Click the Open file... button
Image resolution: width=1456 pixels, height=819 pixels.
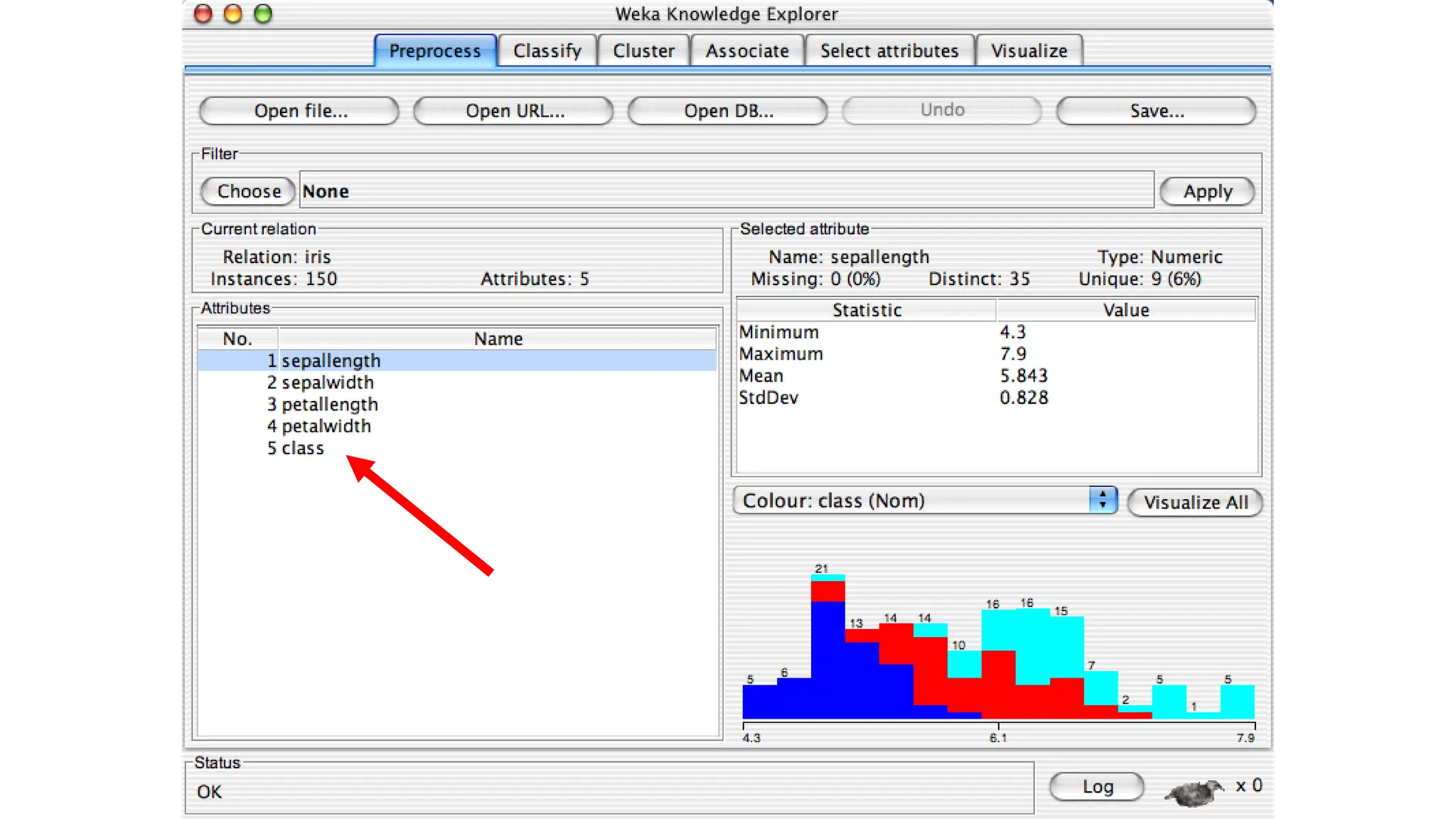pos(300,111)
